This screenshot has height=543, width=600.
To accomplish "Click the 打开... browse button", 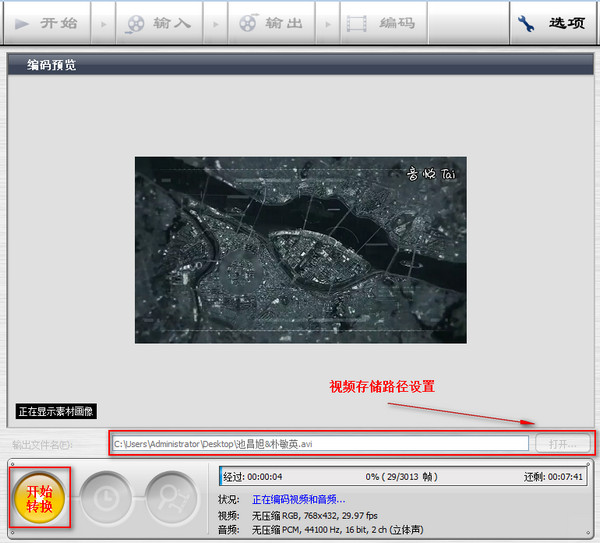I will 562,444.
